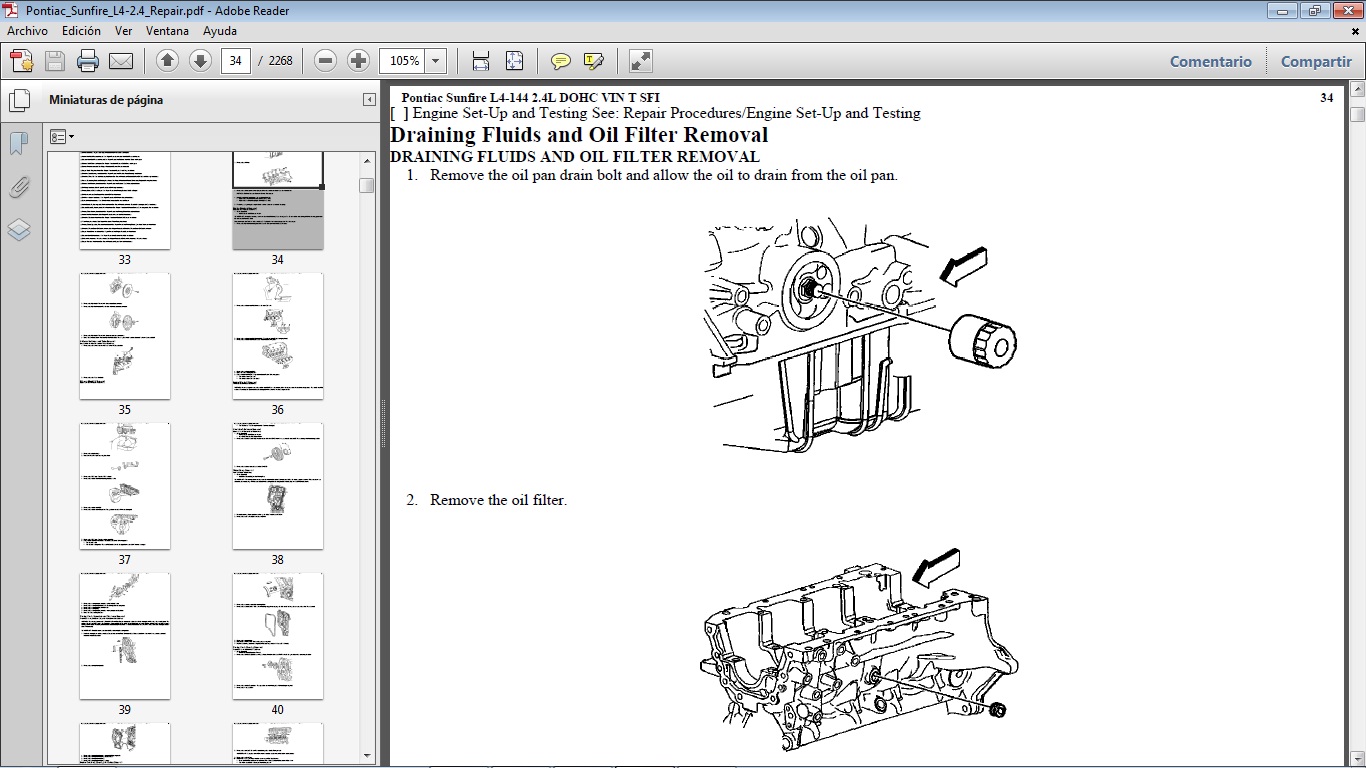Go to the previous page with the up arrow

[x=168, y=61]
